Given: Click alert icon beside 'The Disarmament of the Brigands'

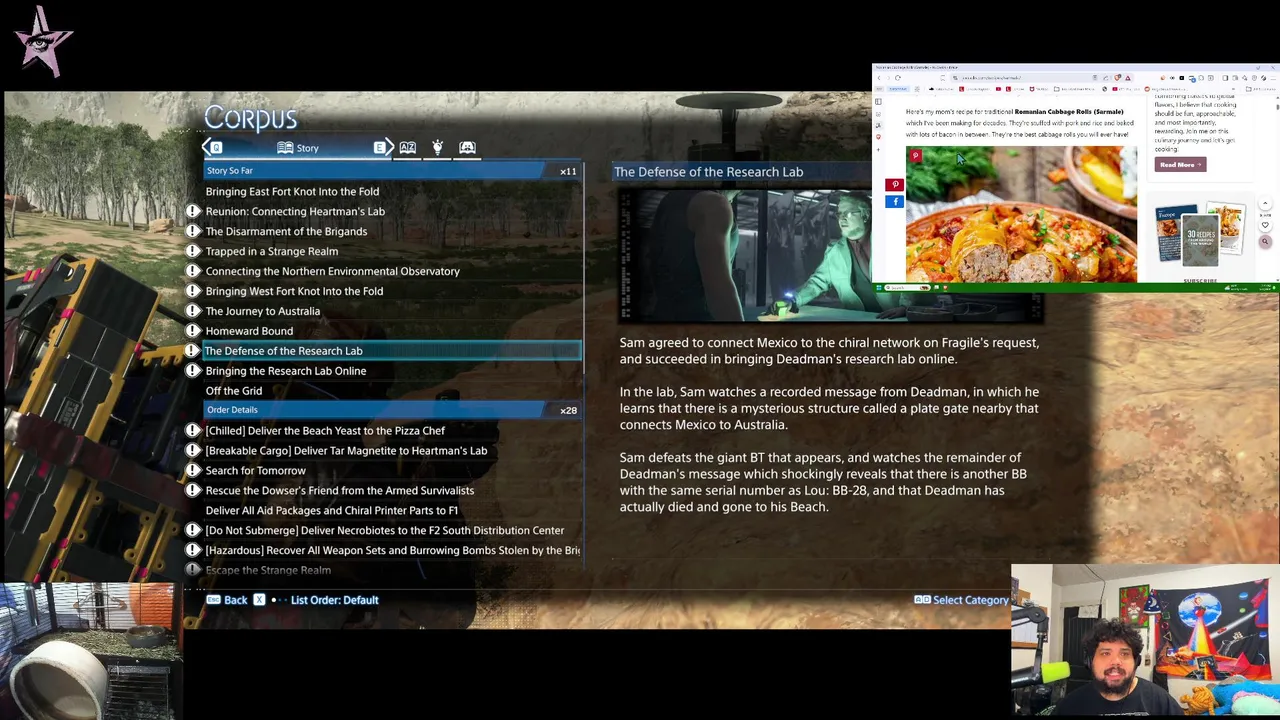Looking at the screenshot, I should pos(193,231).
